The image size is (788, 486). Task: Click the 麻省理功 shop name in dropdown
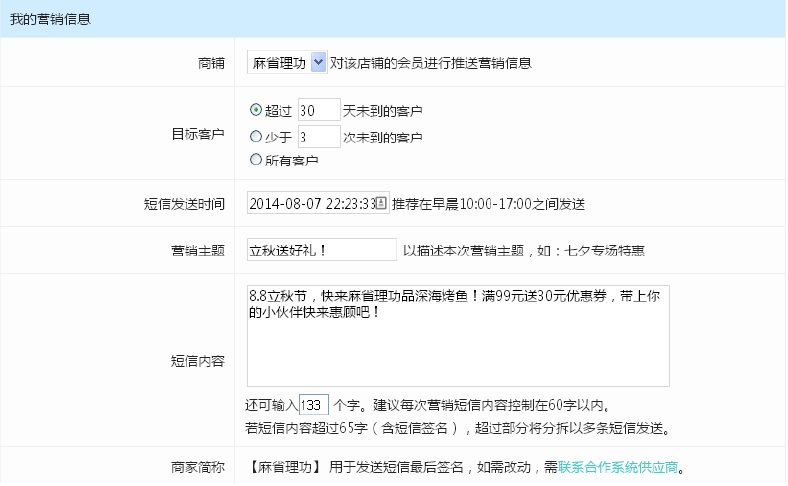pos(279,63)
